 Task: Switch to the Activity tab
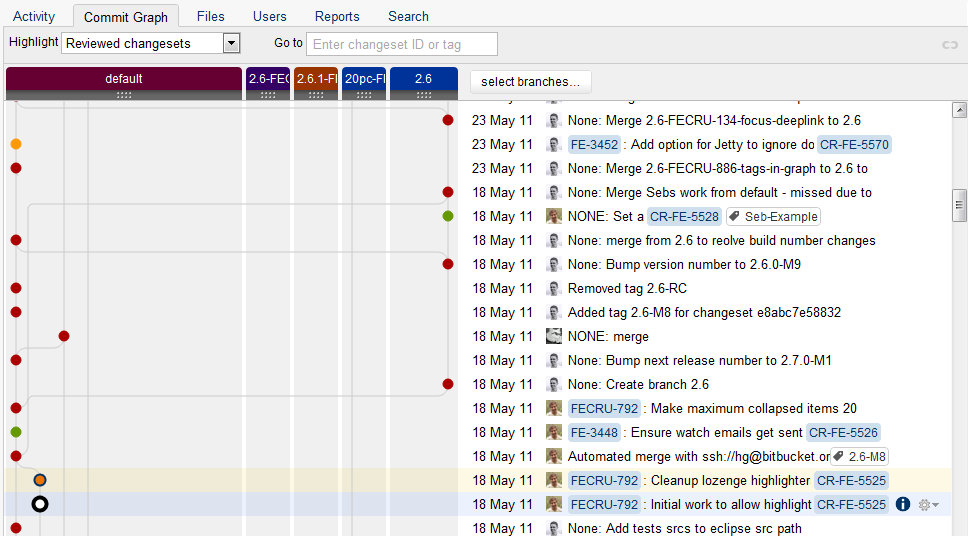pos(34,17)
